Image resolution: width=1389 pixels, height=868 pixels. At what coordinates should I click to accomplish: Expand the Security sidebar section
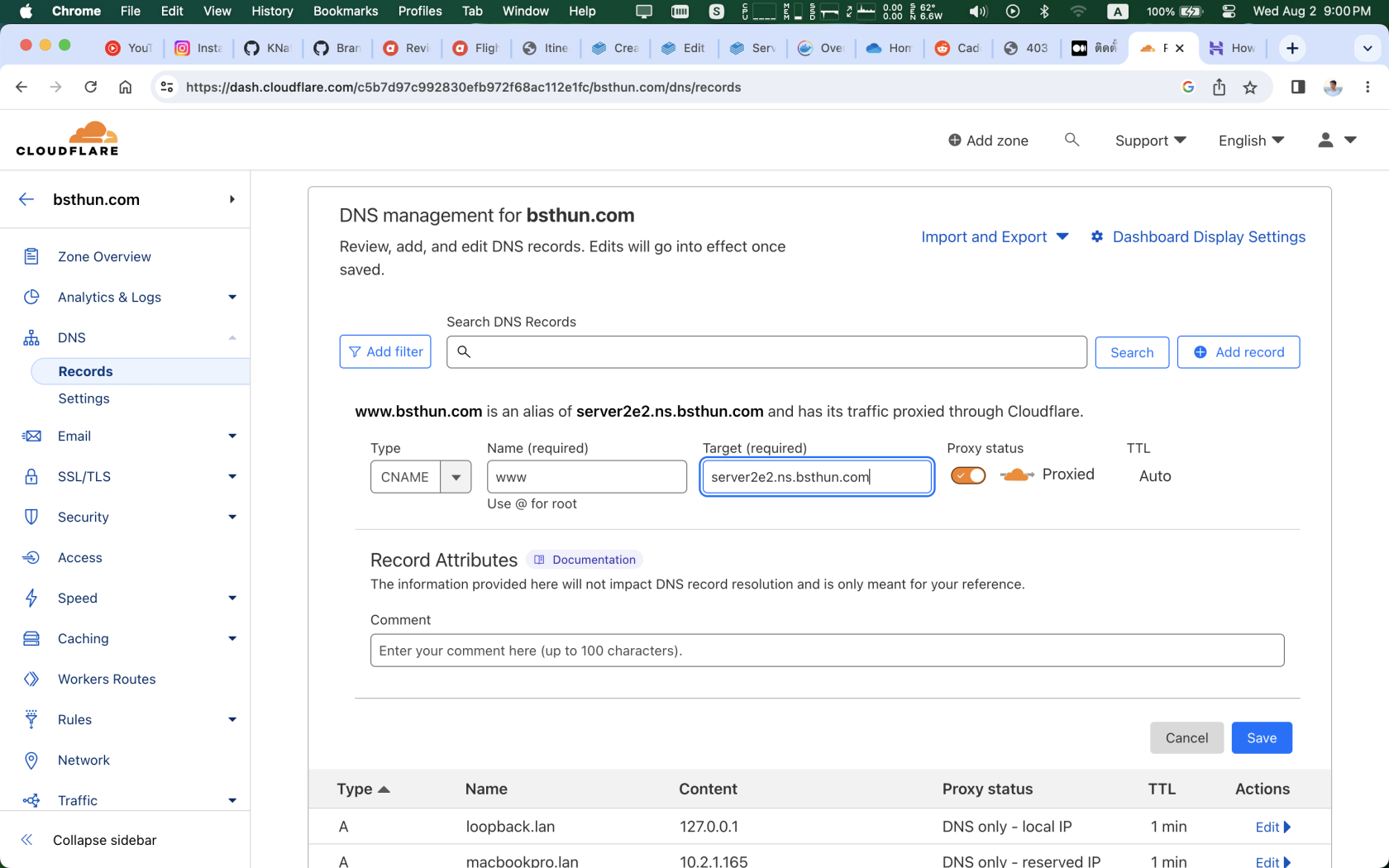(231, 517)
